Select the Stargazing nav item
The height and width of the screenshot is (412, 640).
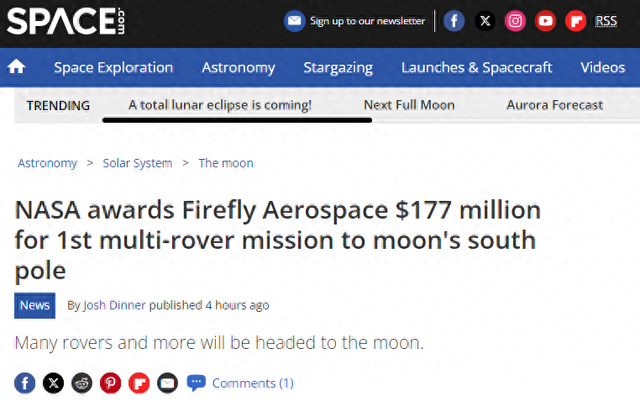click(338, 67)
